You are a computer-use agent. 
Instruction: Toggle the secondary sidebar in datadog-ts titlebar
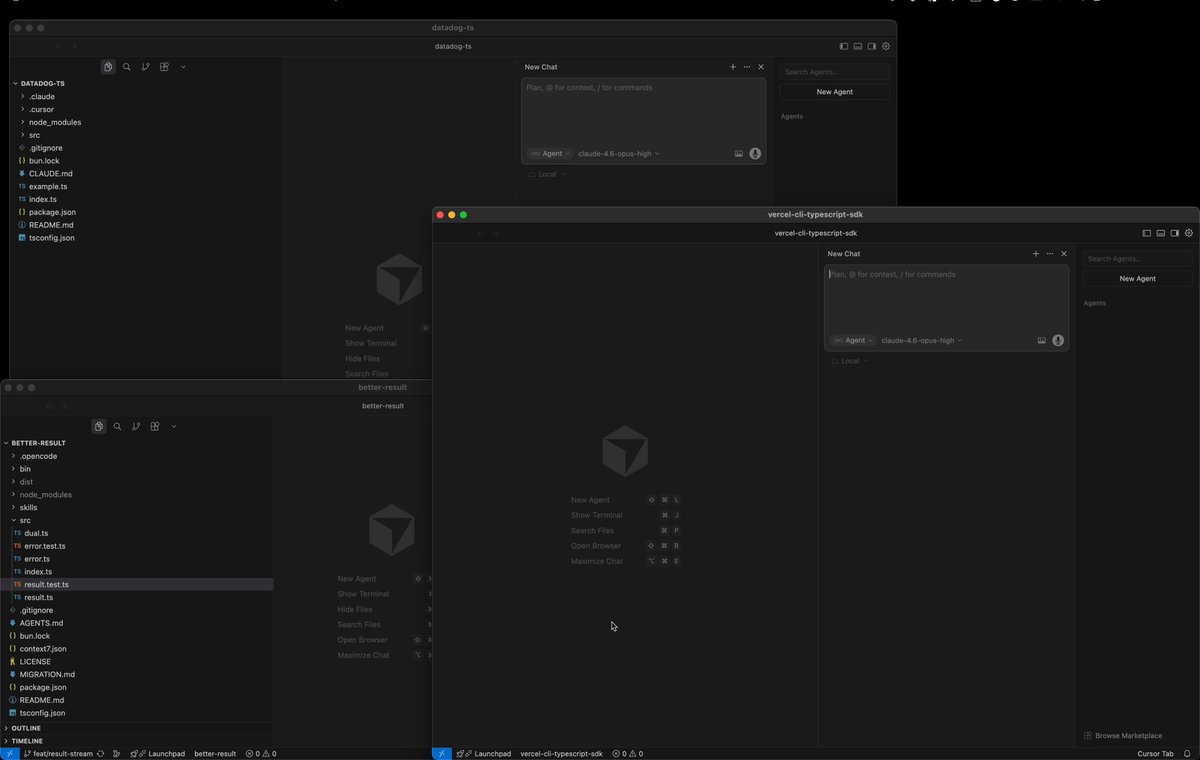pos(871,46)
